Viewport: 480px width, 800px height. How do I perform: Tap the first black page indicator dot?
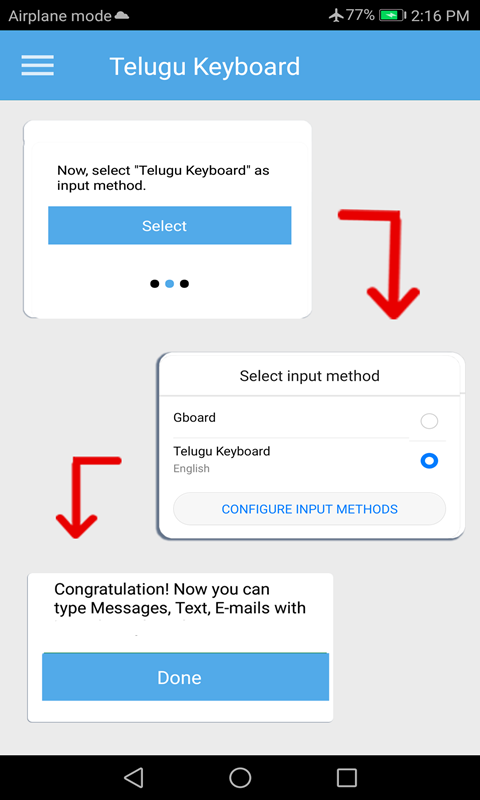(x=155, y=284)
